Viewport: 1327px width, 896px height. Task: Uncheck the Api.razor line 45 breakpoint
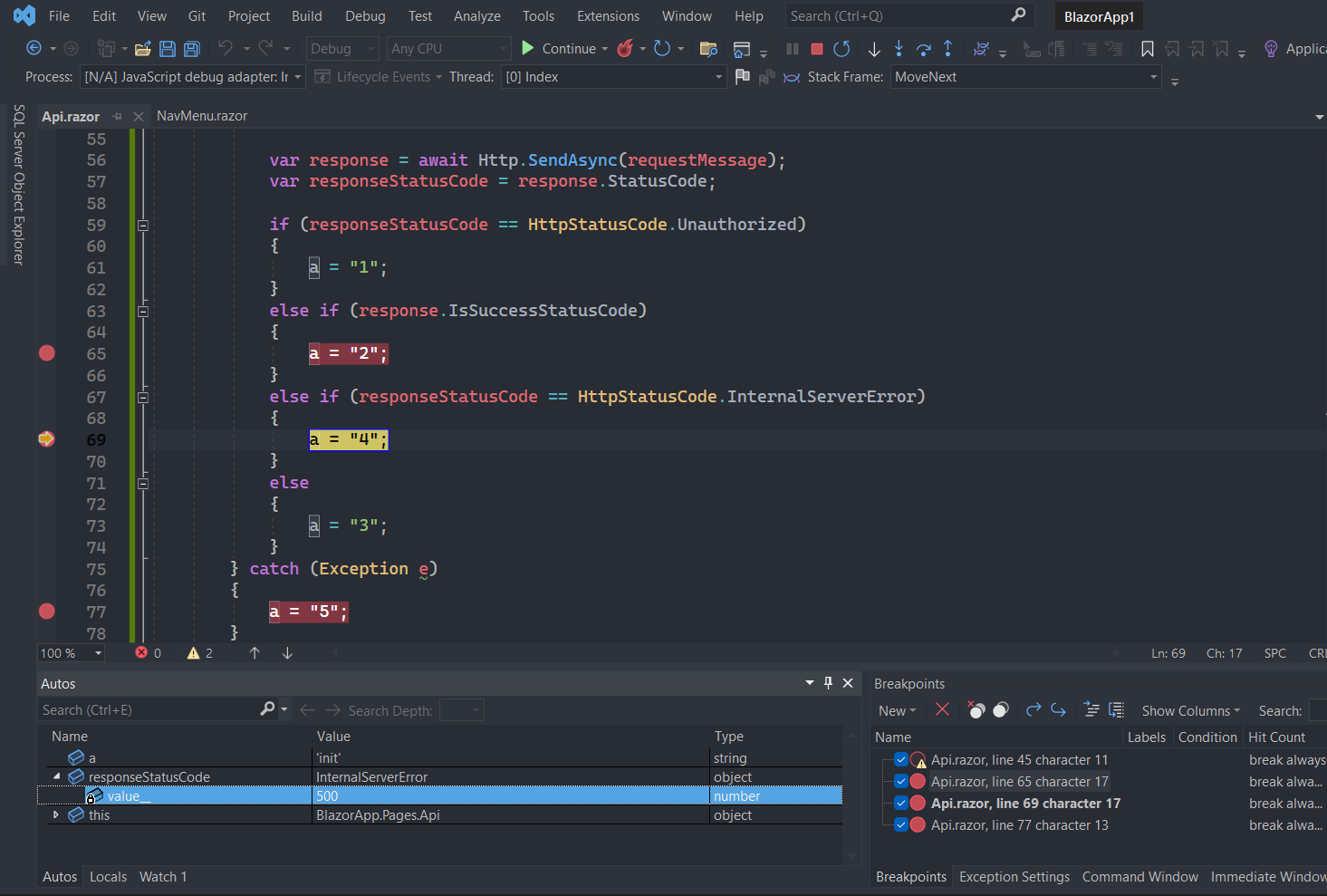pos(901,760)
